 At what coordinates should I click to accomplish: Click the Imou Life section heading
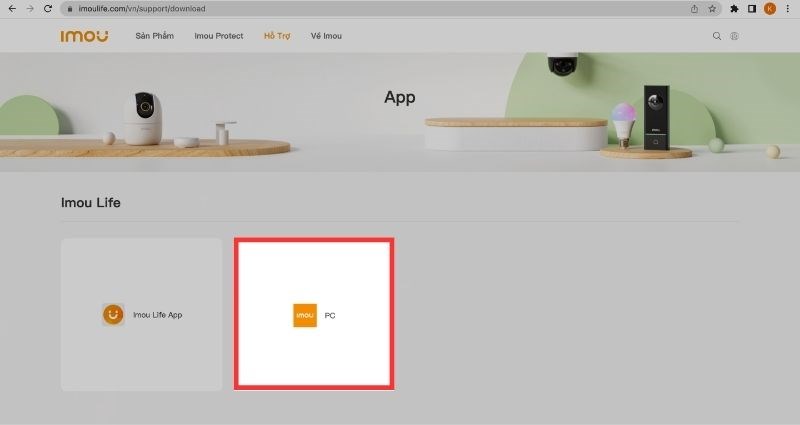[91, 203]
